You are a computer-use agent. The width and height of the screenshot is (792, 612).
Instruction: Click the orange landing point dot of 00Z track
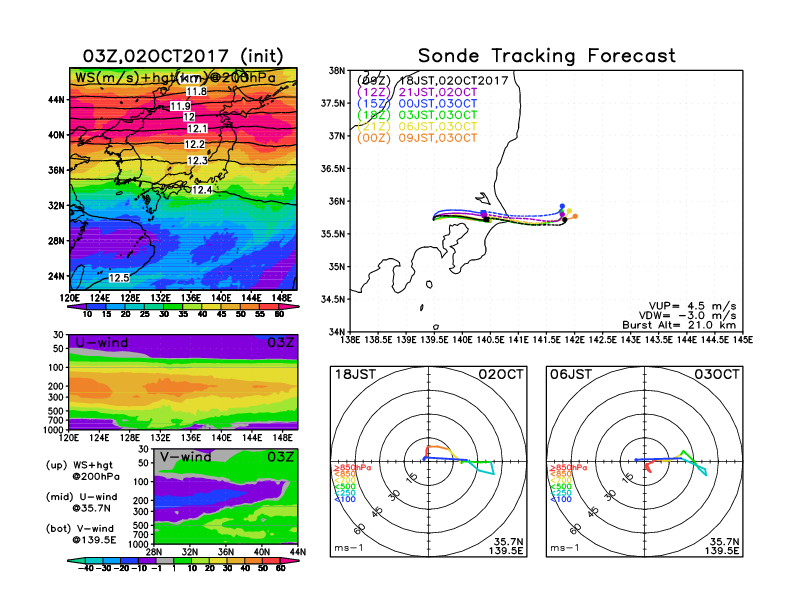point(575,217)
